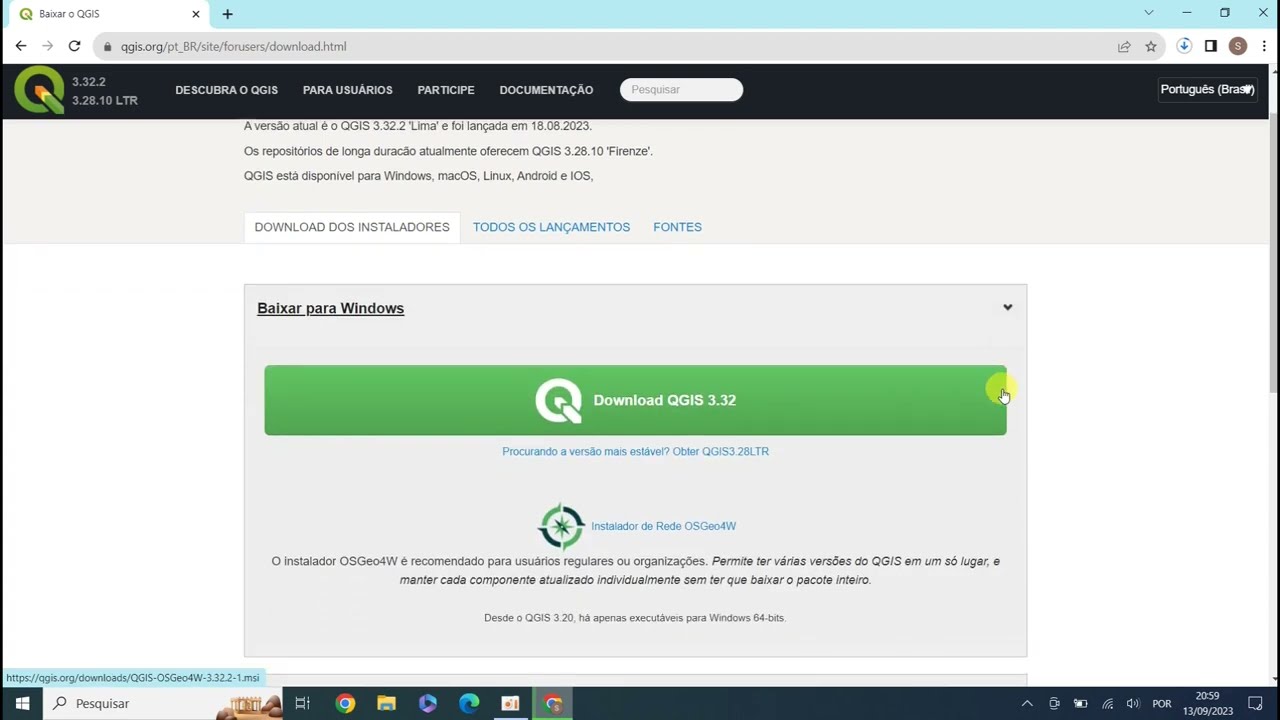Open the Chrome tab search chevron
This screenshot has width=1280, height=720.
(1149, 13)
